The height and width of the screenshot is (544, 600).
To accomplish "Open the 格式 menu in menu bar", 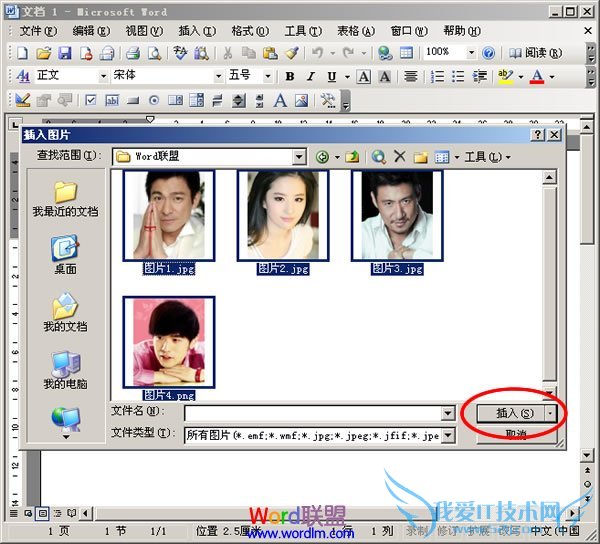I will (241, 31).
